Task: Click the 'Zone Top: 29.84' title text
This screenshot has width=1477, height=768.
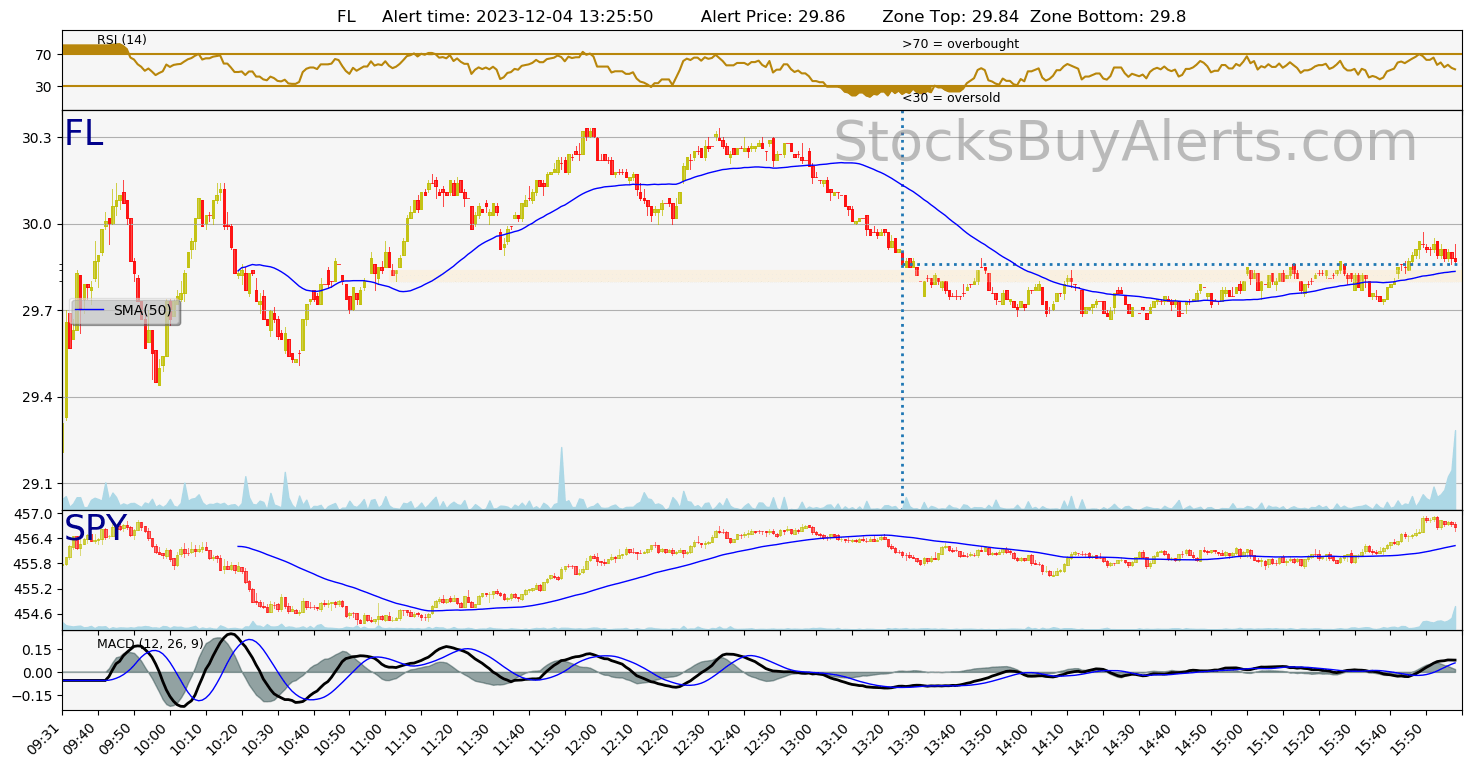Action: 952,16
